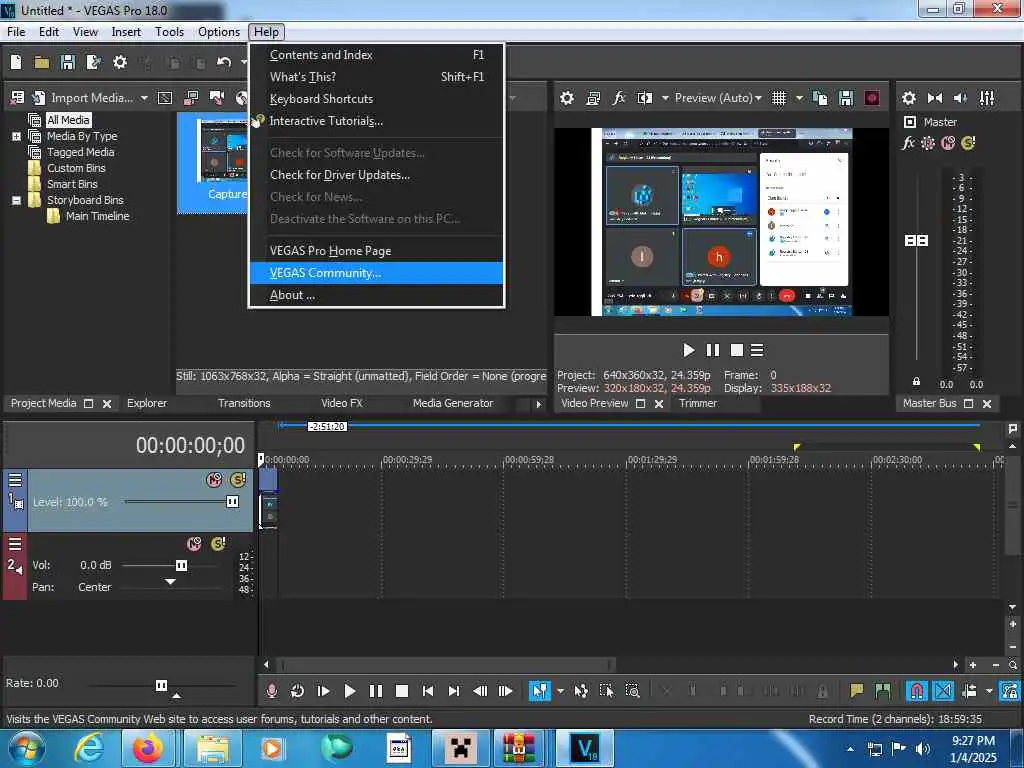Open Project Properties gear in main toolbar
The width and height of the screenshot is (1024, 768).
120,62
